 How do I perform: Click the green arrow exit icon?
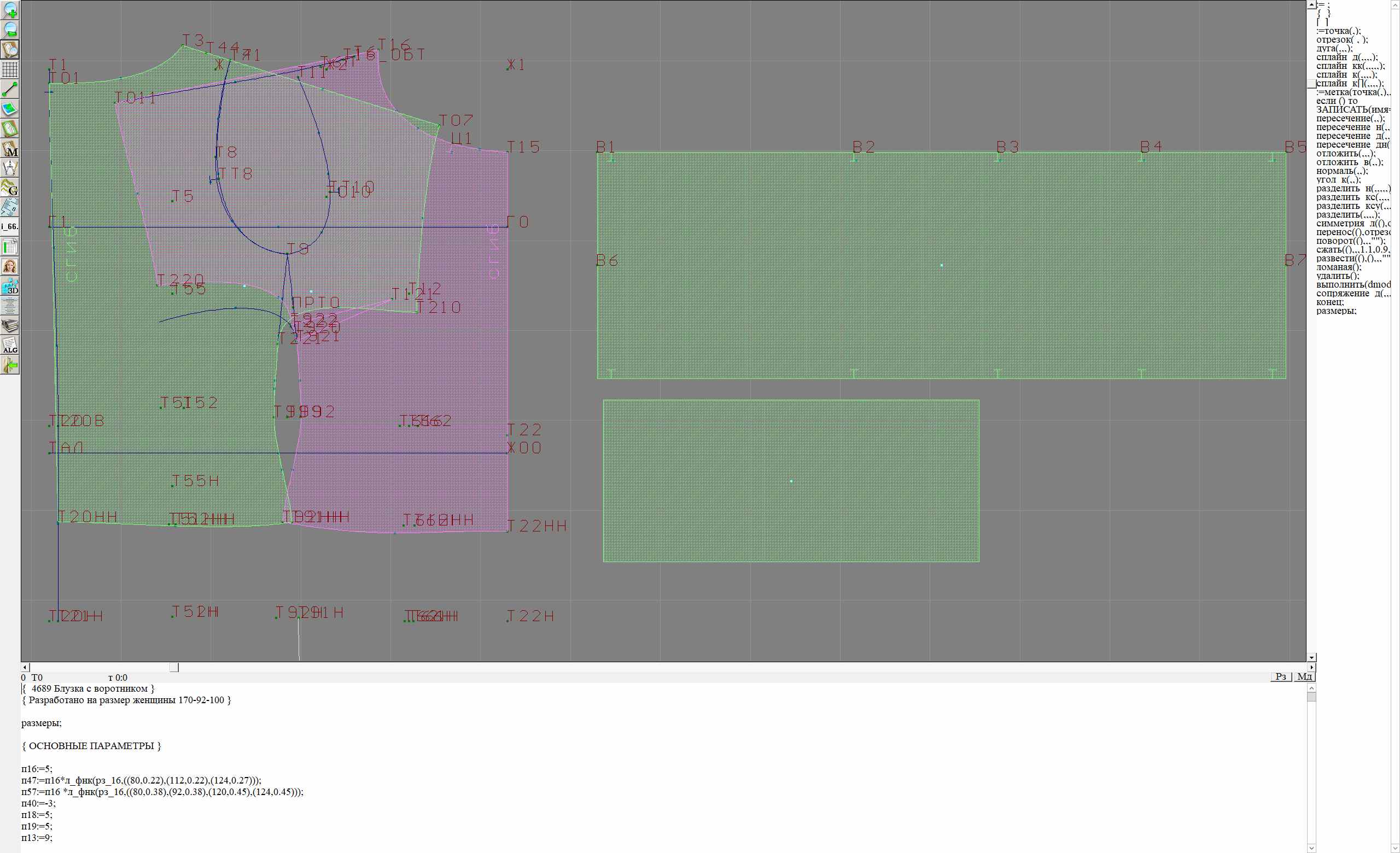tap(10, 366)
